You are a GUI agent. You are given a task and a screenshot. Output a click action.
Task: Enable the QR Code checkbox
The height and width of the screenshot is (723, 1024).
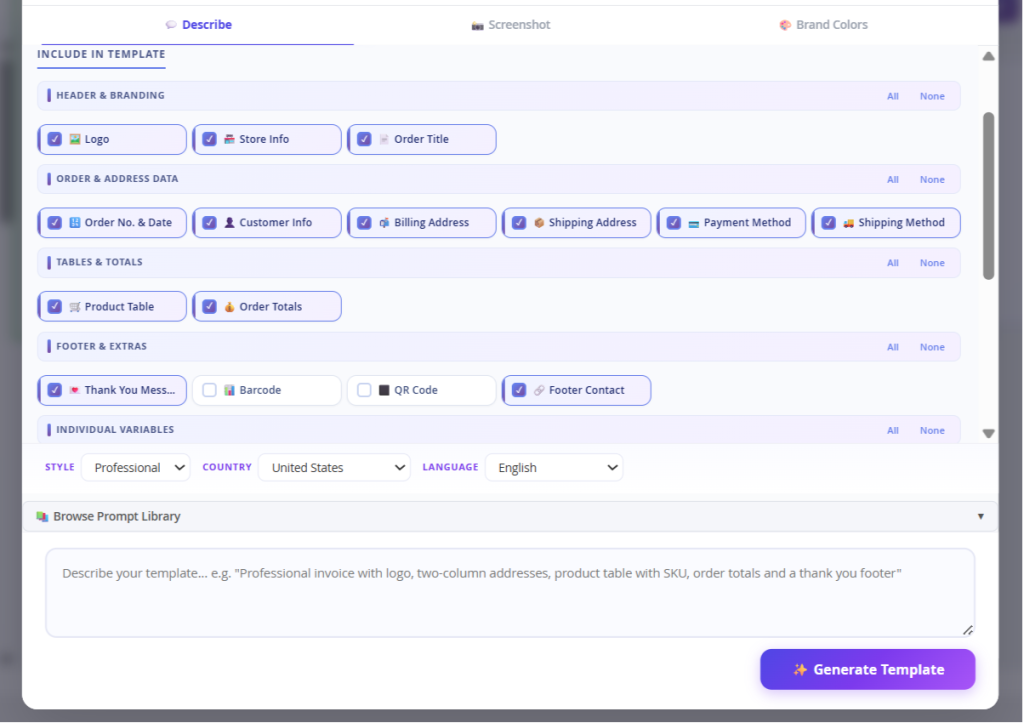pos(364,390)
